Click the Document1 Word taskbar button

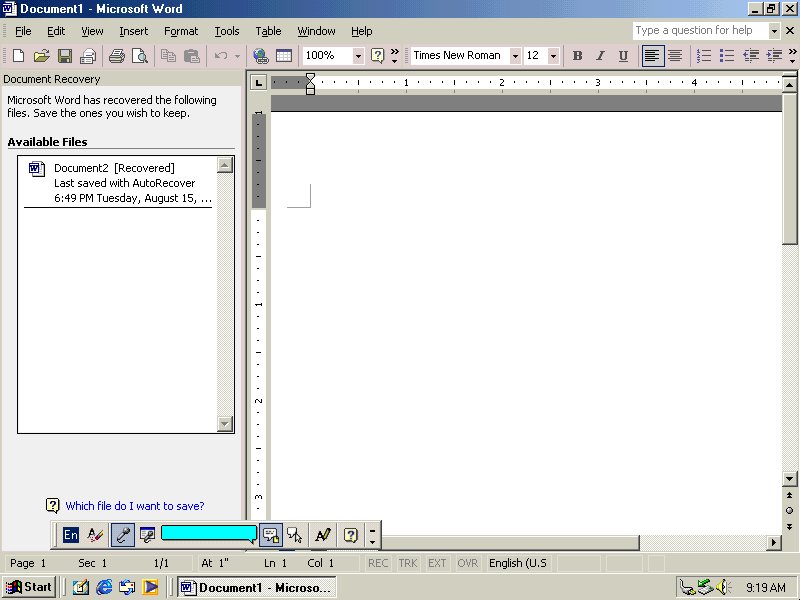tap(257, 587)
